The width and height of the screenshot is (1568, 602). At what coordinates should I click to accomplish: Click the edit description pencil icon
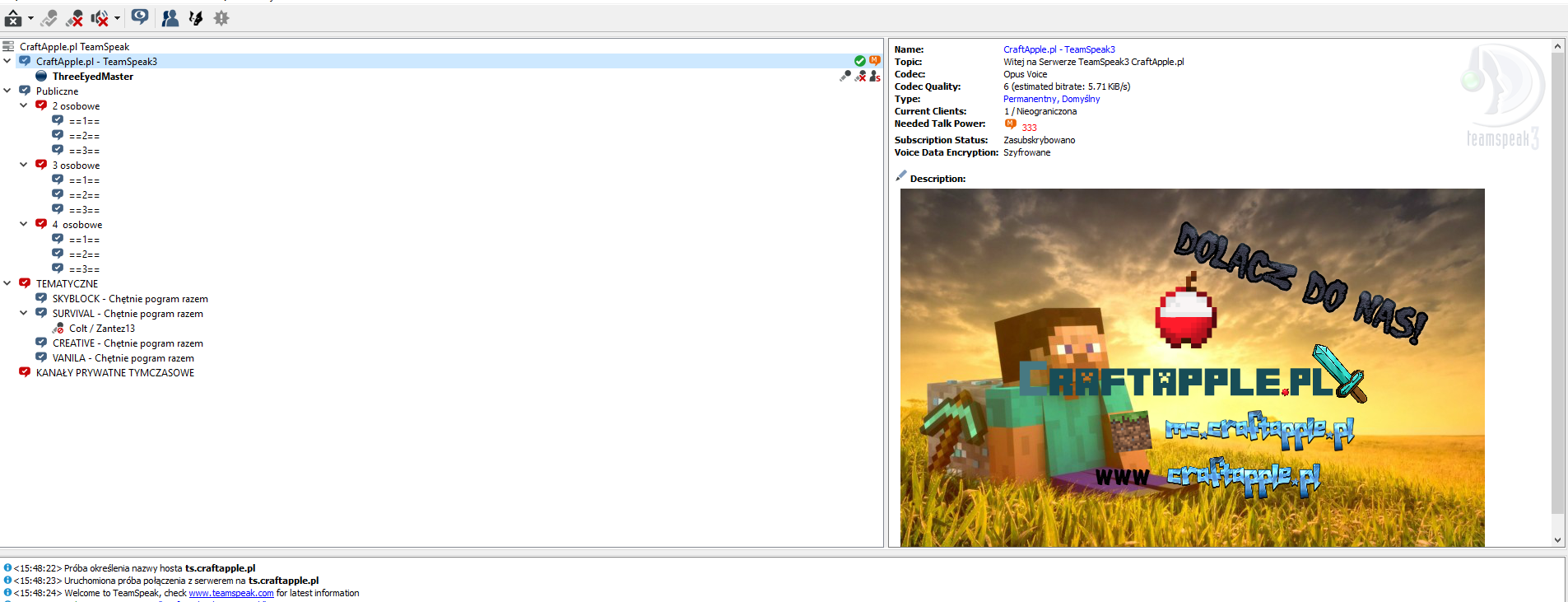(900, 176)
